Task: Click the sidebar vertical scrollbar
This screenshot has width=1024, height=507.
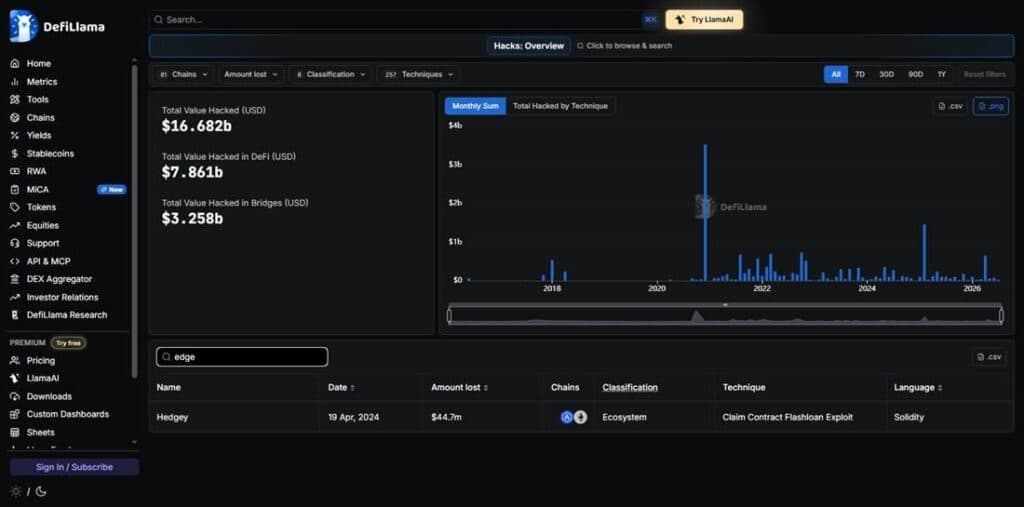Action: 135,221
